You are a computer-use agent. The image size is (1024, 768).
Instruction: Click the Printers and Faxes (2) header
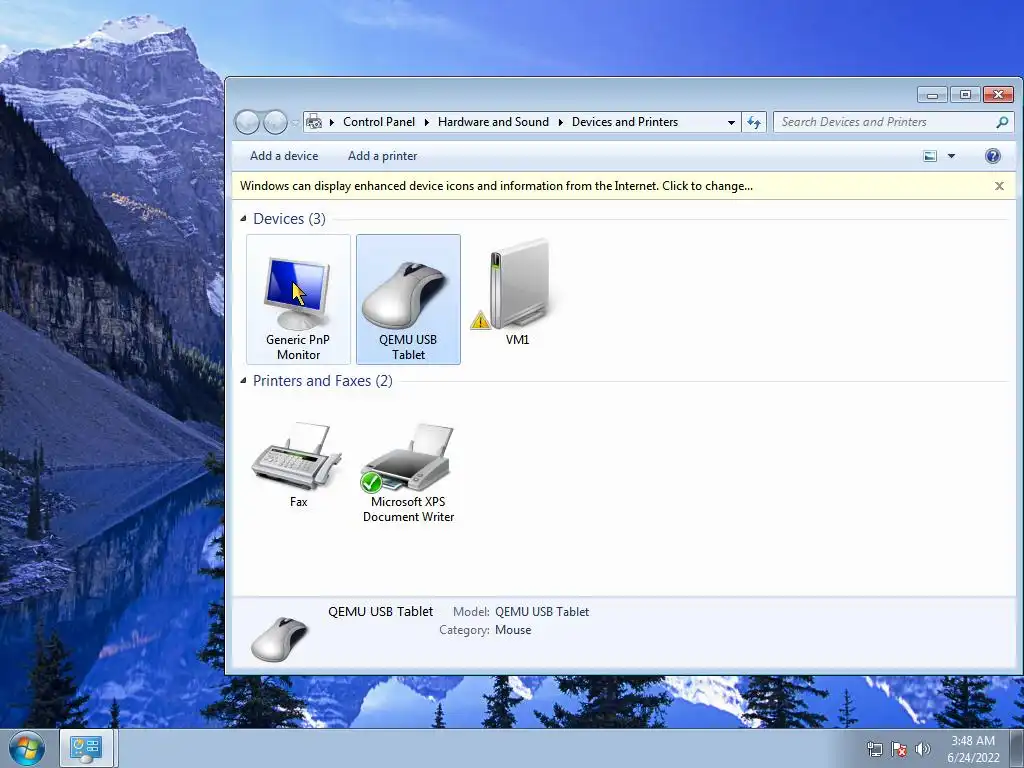click(x=323, y=381)
